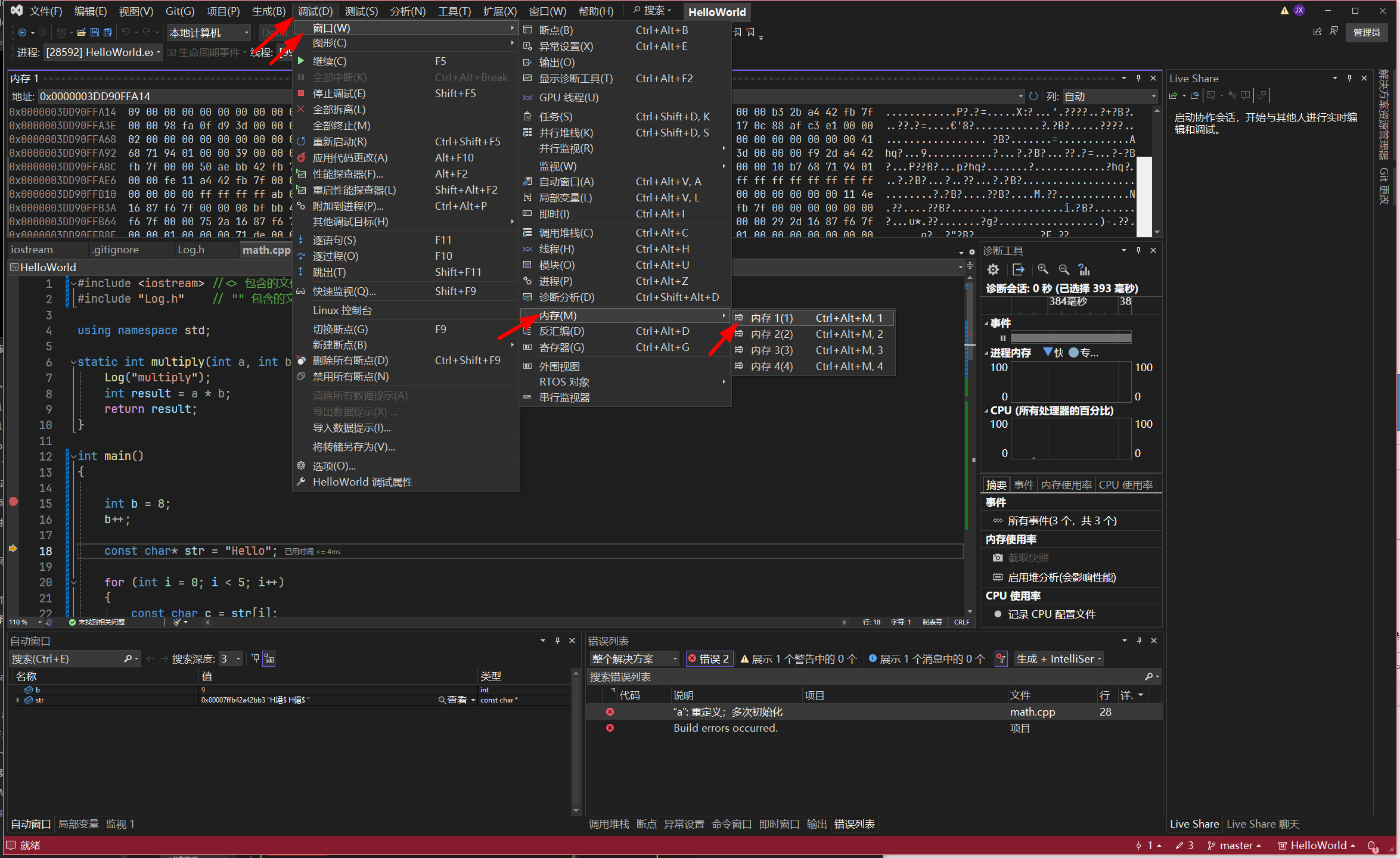Switch to the CPU usage tab
The height and width of the screenshot is (858, 1400).
tap(1125, 485)
